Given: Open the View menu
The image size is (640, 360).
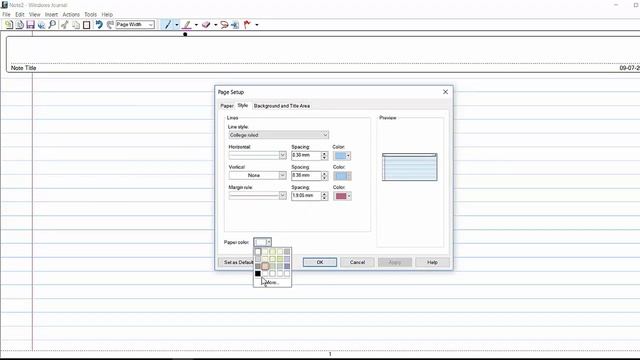Looking at the screenshot, I should point(35,14).
